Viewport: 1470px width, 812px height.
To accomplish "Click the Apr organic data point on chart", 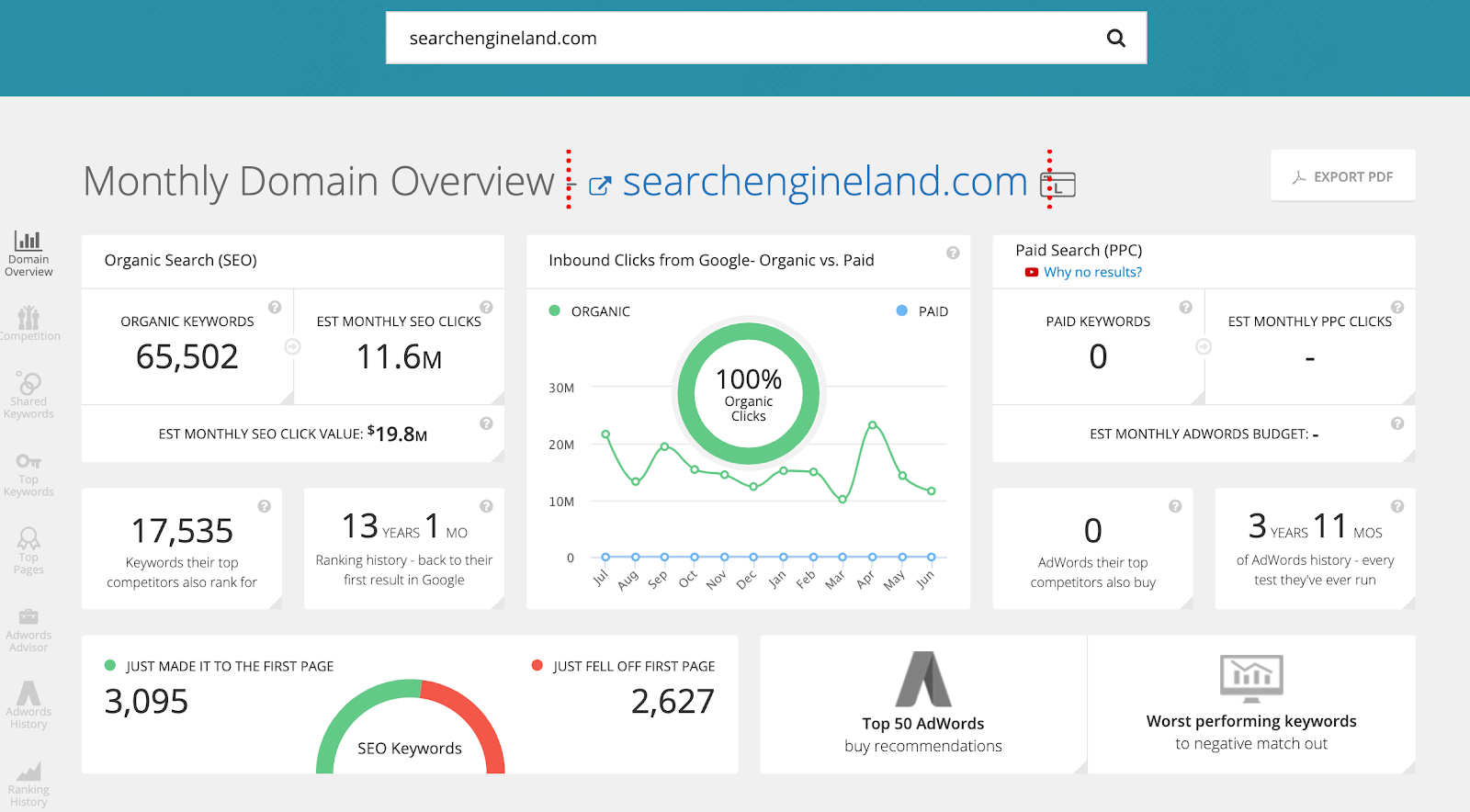I will click(x=872, y=424).
